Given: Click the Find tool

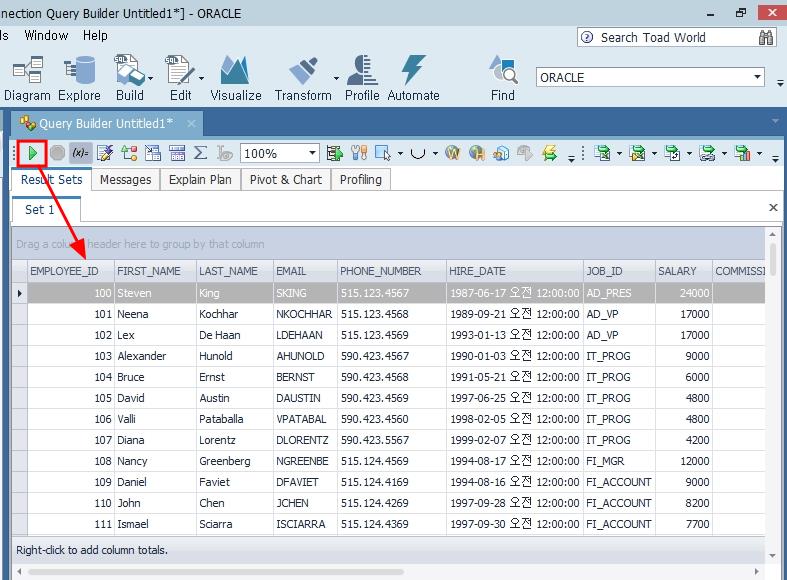Looking at the screenshot, I should point(503,78).
